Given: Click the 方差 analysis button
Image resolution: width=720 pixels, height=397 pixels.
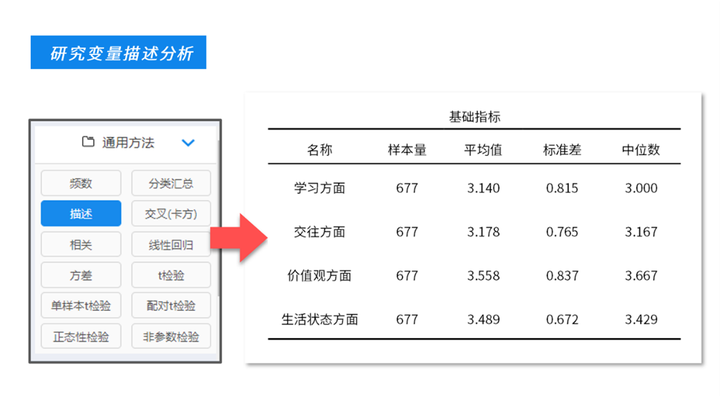Looking at the screenshot, I should (x=81, y=275).
